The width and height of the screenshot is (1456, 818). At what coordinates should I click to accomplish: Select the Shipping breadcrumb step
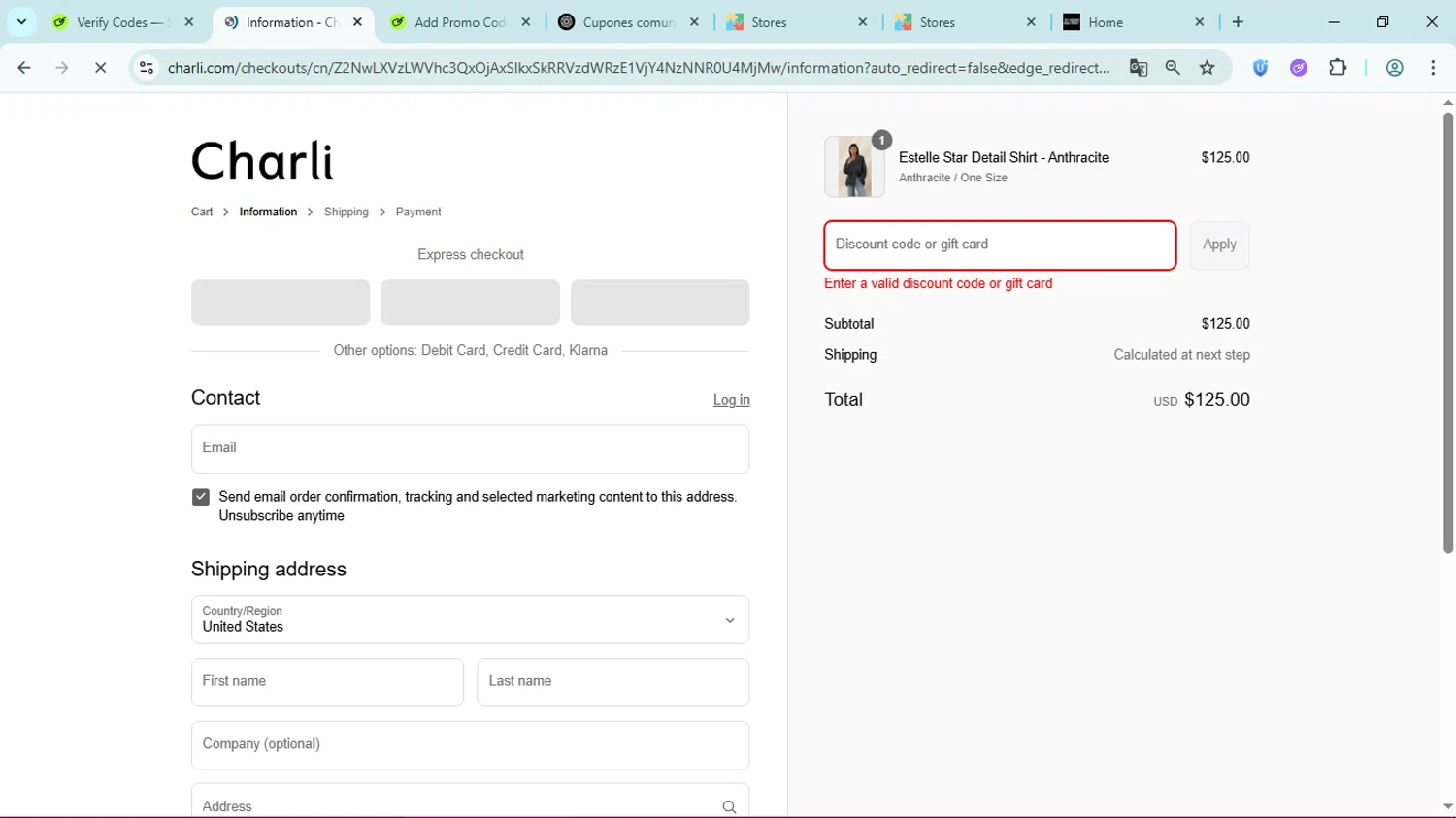click(347, 212)
